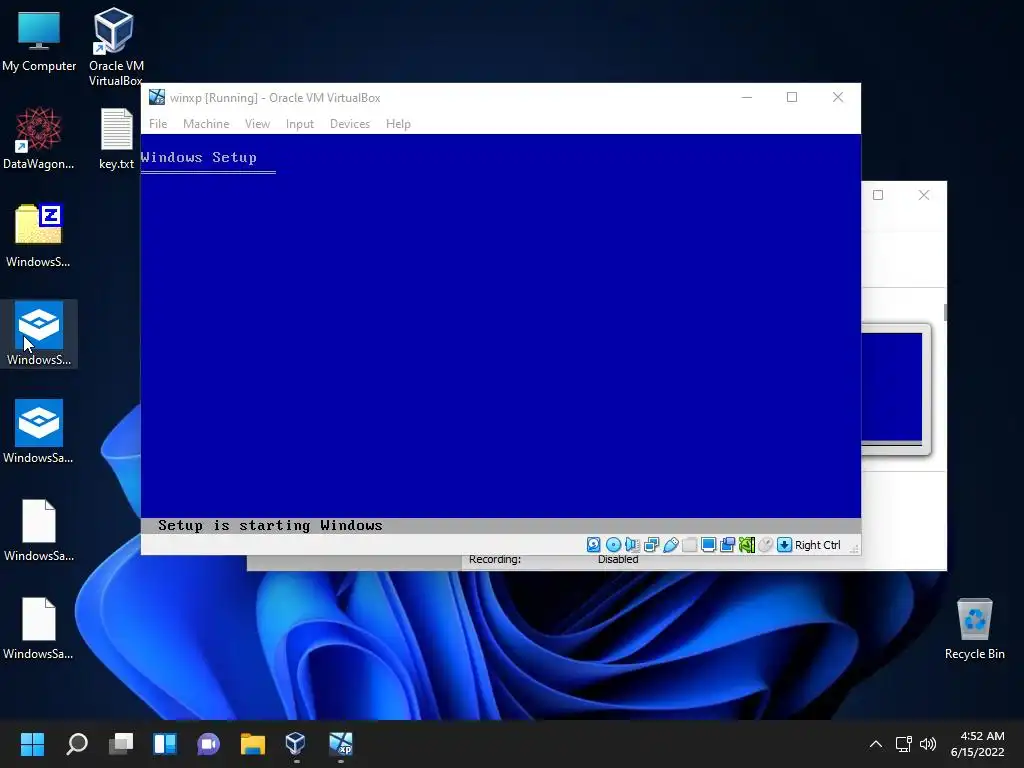Screen dimensions: 1024x768
Task: Maximize the background VirtualBox Manager window
Action: click(x=878, y=195)
